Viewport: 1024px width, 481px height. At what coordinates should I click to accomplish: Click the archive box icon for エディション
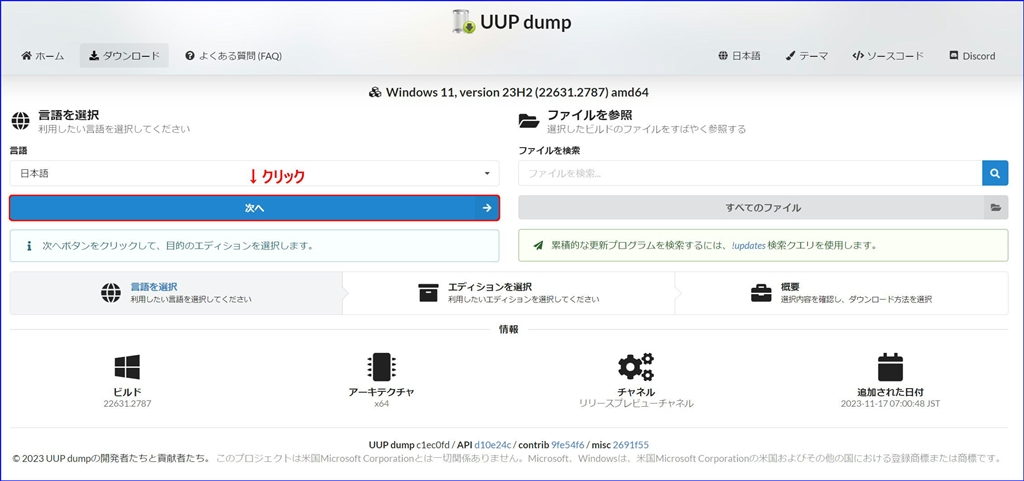(428, 293)
